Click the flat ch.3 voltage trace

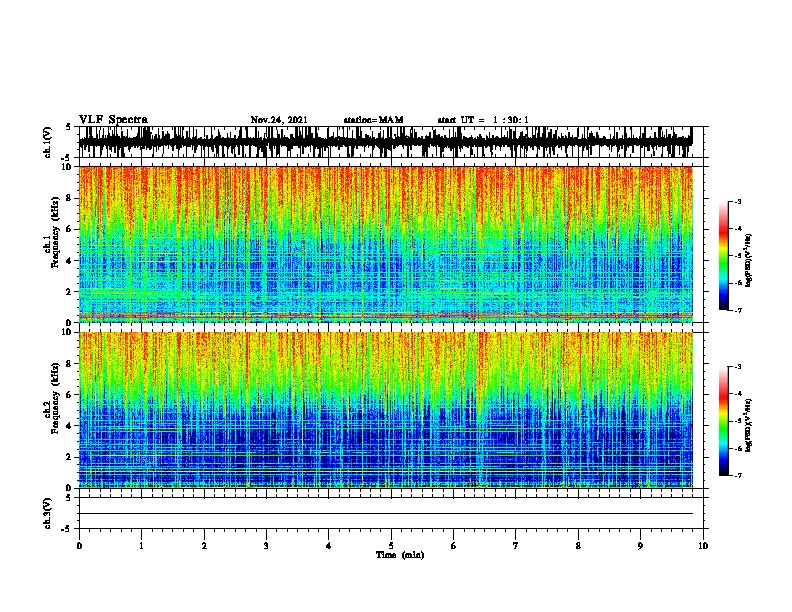[386, 514]
